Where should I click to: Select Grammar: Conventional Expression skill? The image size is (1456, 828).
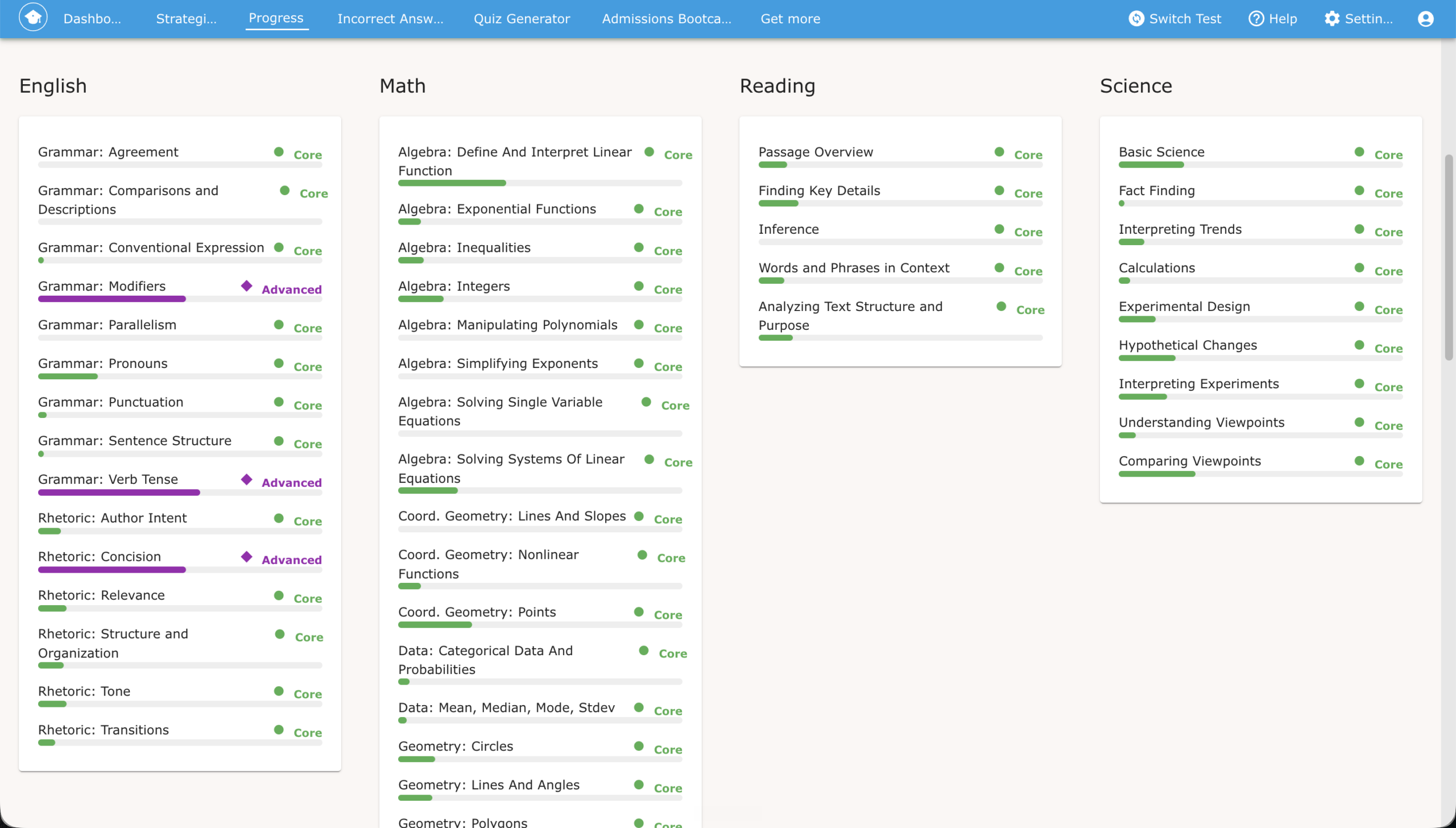coord(151,247)
